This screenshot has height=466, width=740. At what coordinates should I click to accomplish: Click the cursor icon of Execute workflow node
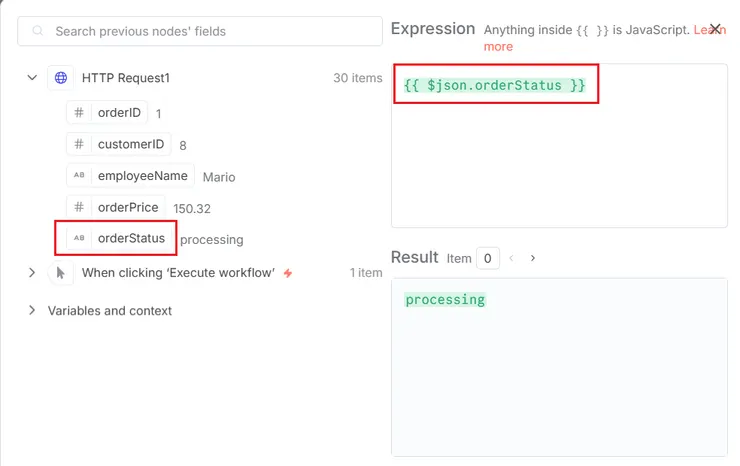(x=61, y=273)
